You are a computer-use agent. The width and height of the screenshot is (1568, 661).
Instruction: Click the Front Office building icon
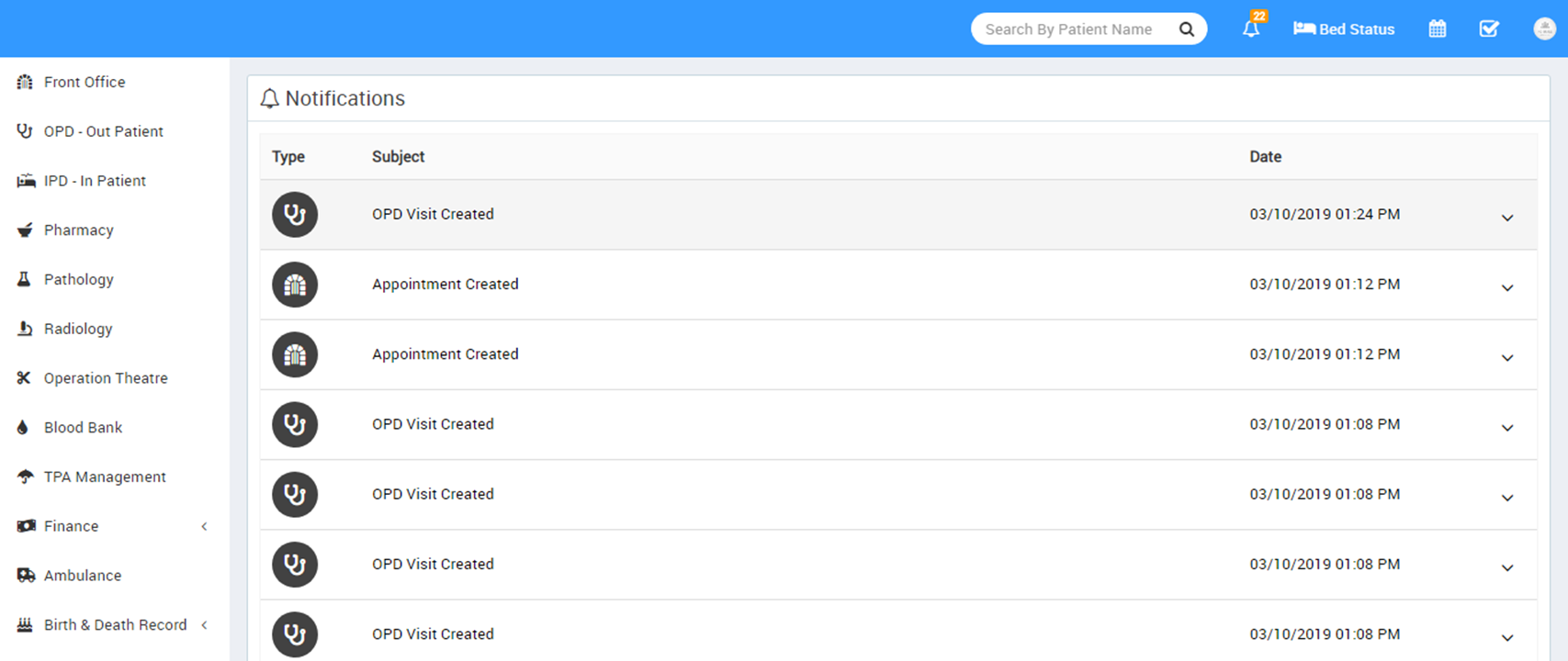(x=25, y=82)
